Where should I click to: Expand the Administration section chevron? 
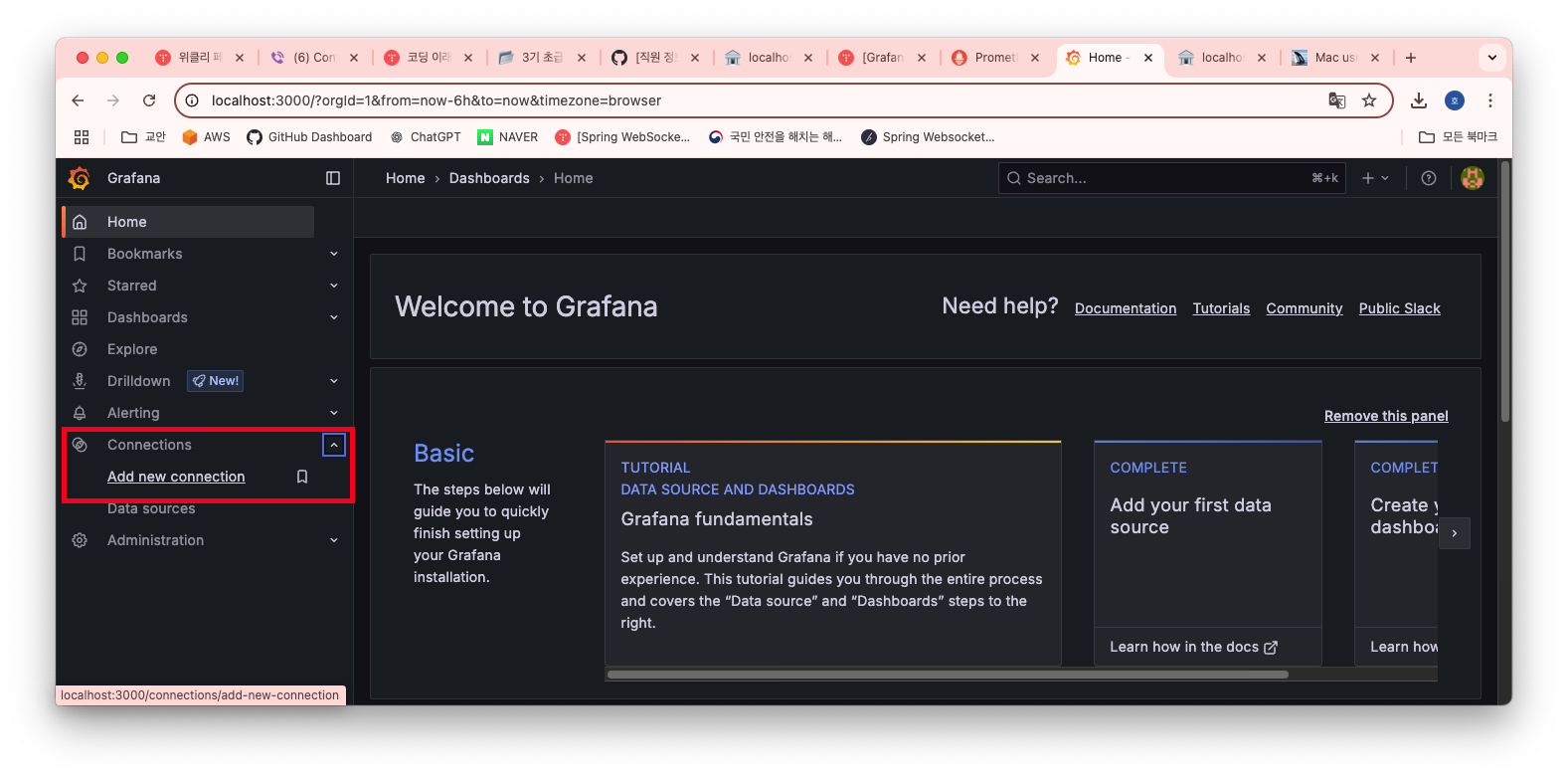[334, 540]
